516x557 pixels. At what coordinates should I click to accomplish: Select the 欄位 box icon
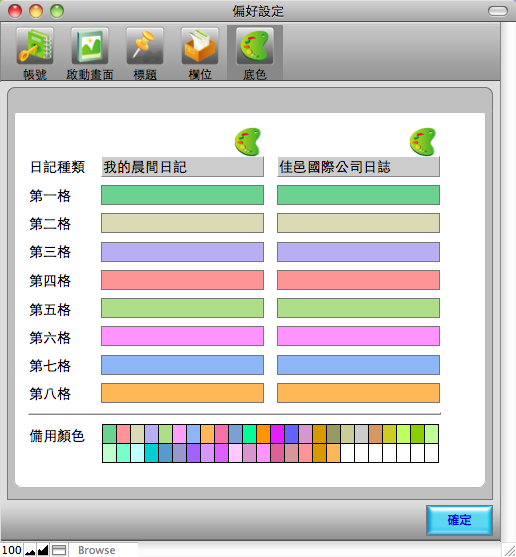[x=200, y=46]
